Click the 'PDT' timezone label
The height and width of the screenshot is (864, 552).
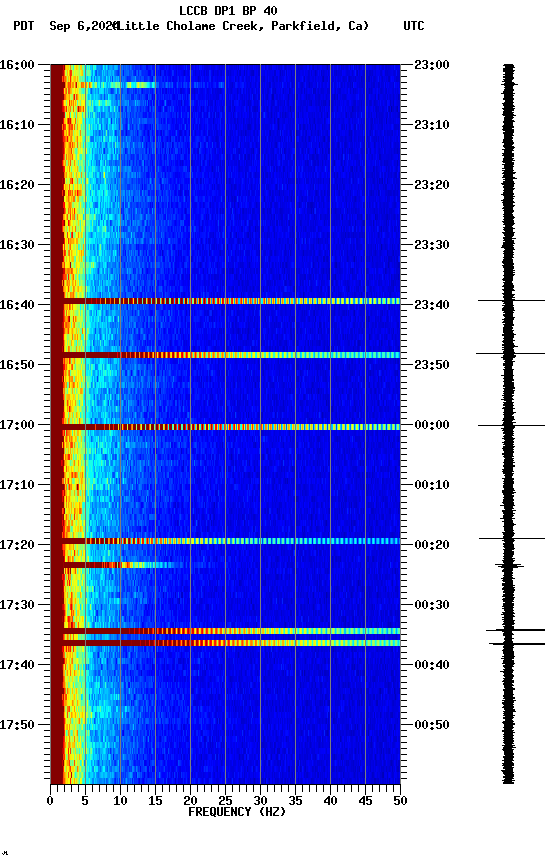24,26
